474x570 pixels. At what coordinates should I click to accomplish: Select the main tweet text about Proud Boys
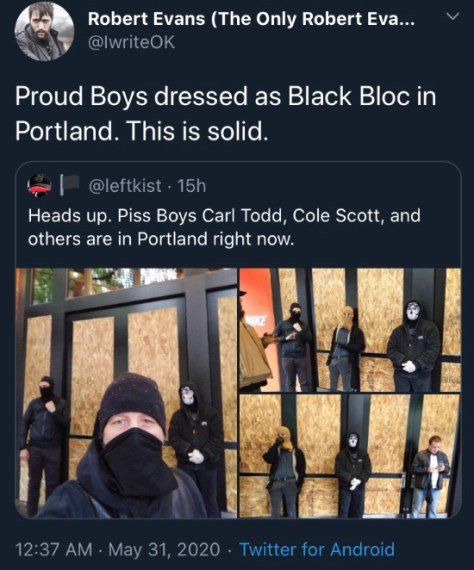(225, 113)
